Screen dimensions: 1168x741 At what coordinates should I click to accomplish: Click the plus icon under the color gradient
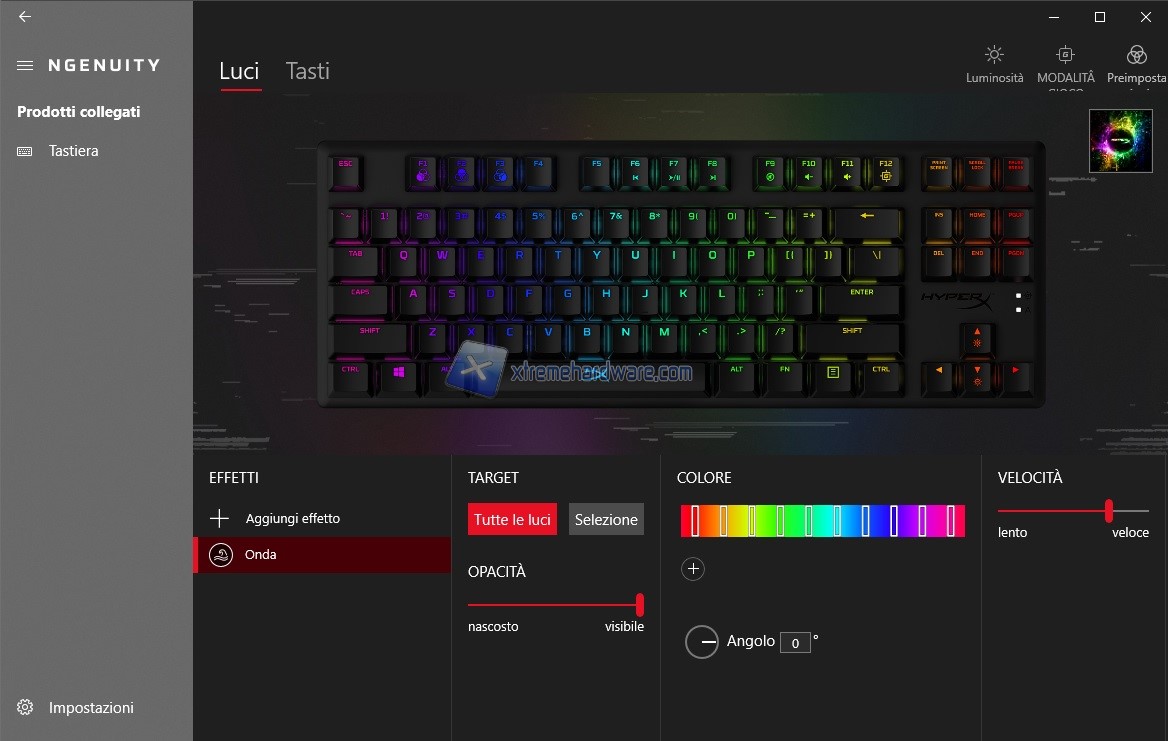(x=693, y=569)
